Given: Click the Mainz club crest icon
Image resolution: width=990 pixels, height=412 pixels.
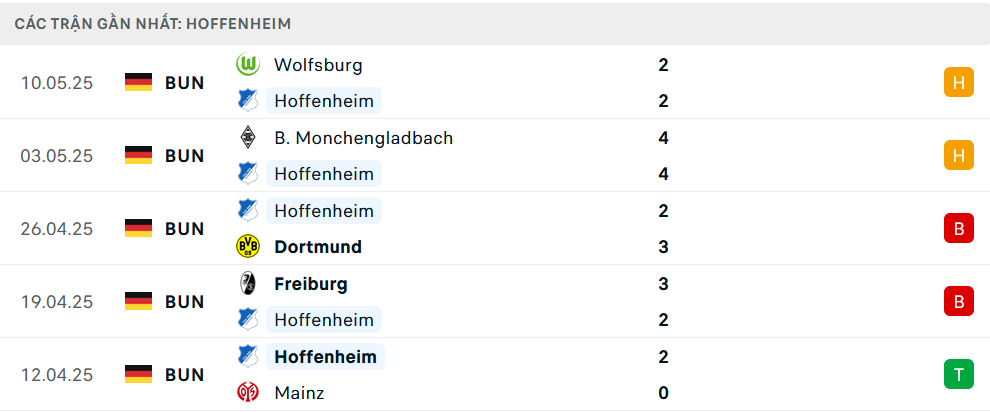Looking at the screenshot, I should pyautogui.click(x=247, y=393).
